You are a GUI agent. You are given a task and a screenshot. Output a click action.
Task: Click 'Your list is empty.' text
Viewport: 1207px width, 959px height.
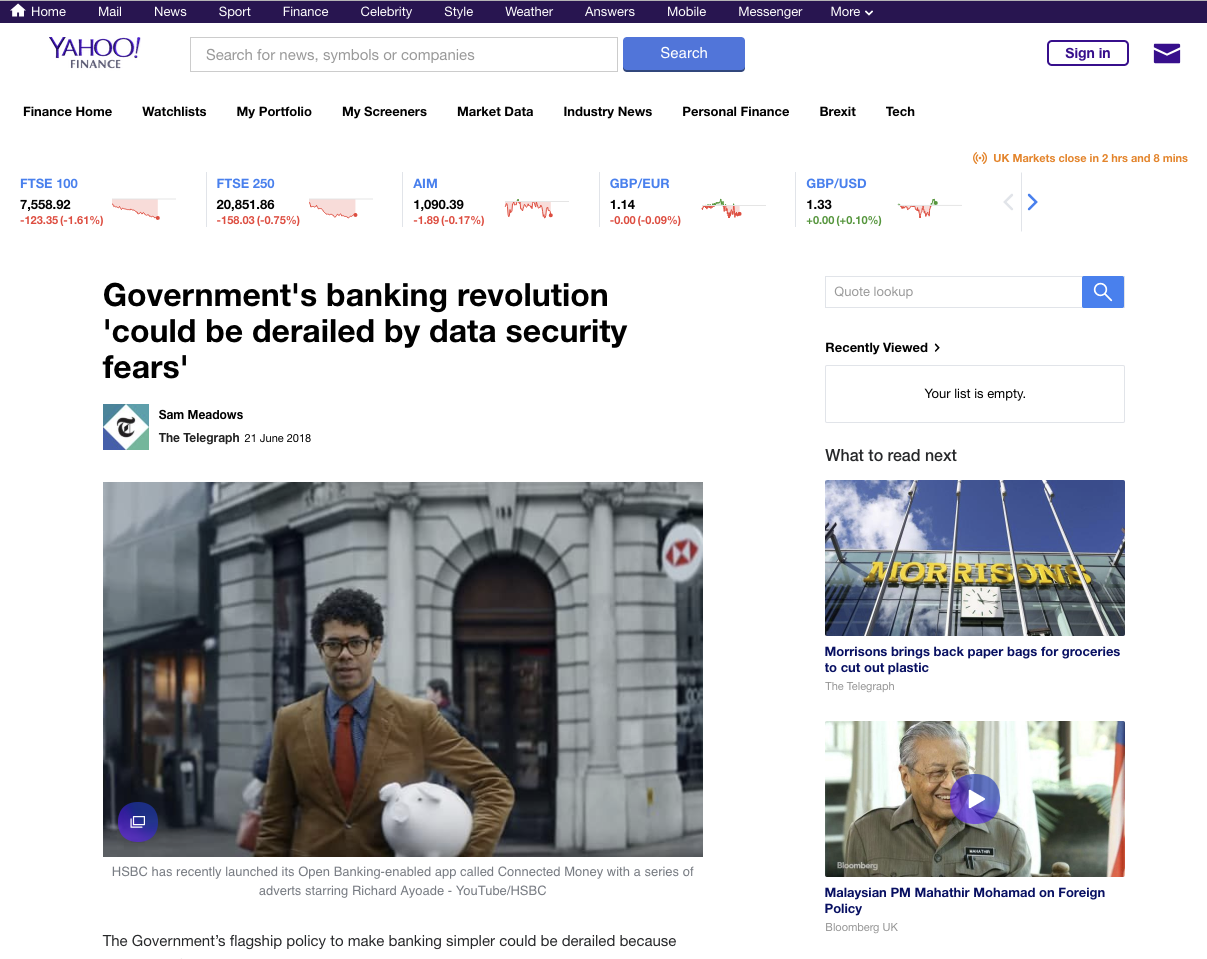click(x=975, y=394)
